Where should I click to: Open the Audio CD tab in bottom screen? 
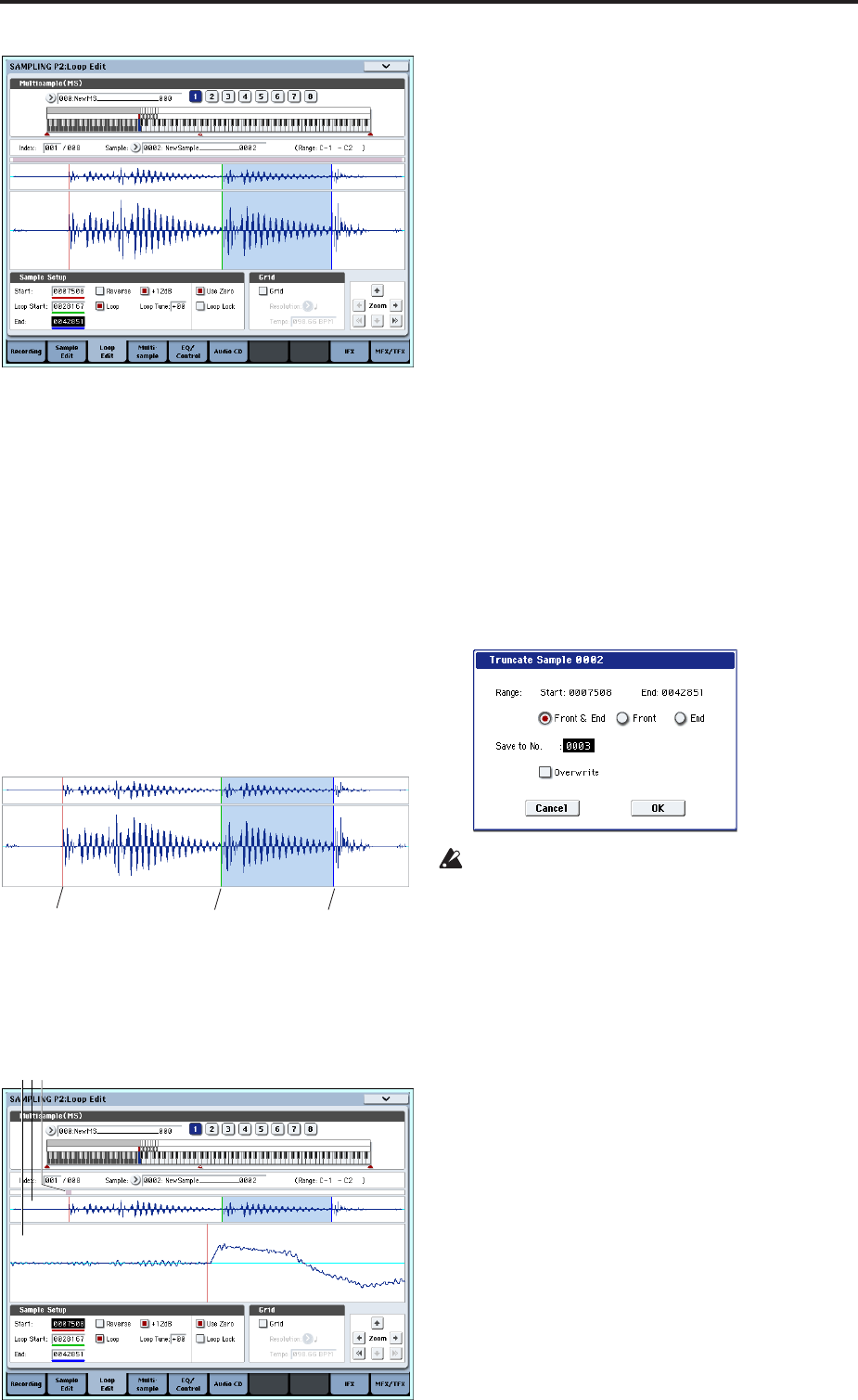point(228,1384)
